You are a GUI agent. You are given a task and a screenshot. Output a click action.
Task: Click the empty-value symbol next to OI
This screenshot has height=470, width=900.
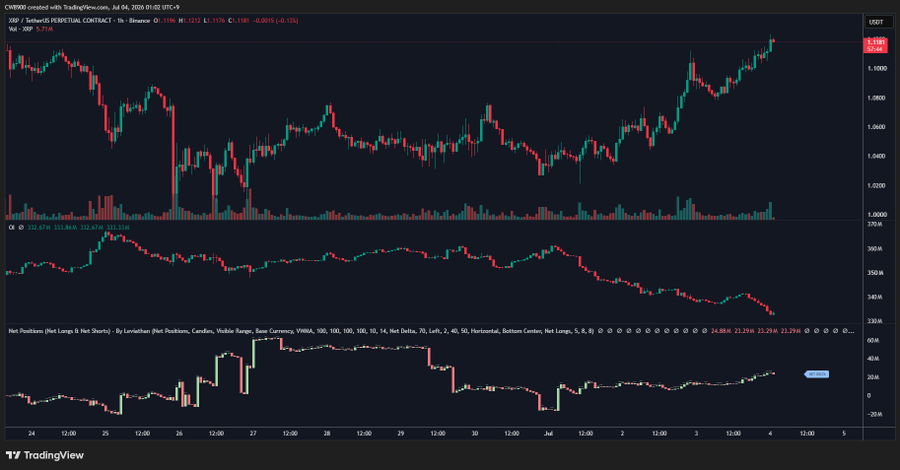tap(21, 228)
